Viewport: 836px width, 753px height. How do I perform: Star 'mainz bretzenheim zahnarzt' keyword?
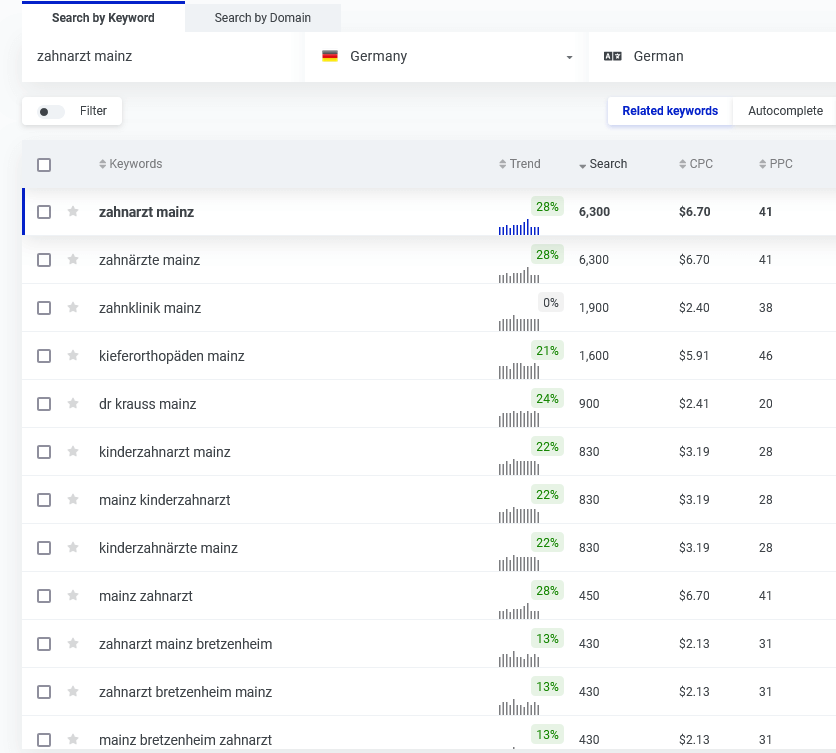pos(73,740)
